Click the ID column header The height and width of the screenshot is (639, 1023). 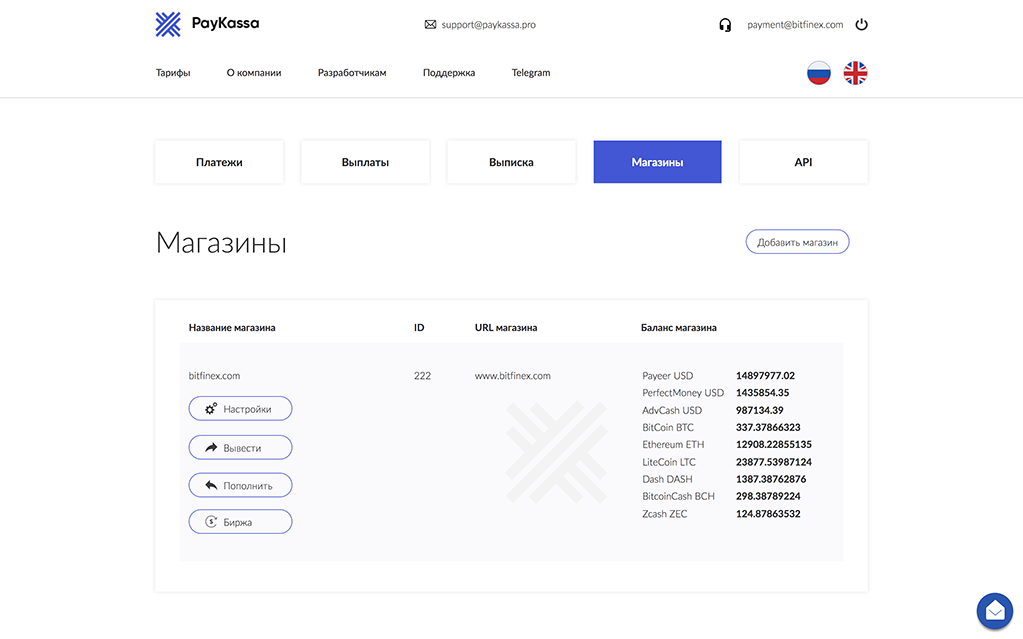[419, 328]
